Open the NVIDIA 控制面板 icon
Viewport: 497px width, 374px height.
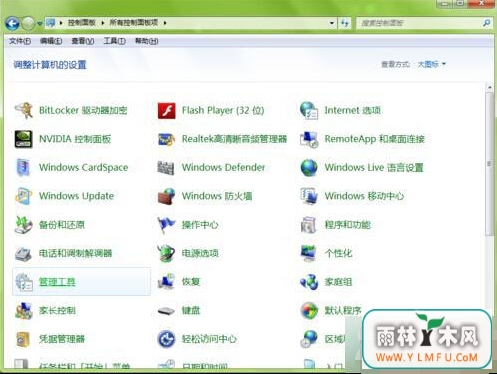(x=24, y=139)
